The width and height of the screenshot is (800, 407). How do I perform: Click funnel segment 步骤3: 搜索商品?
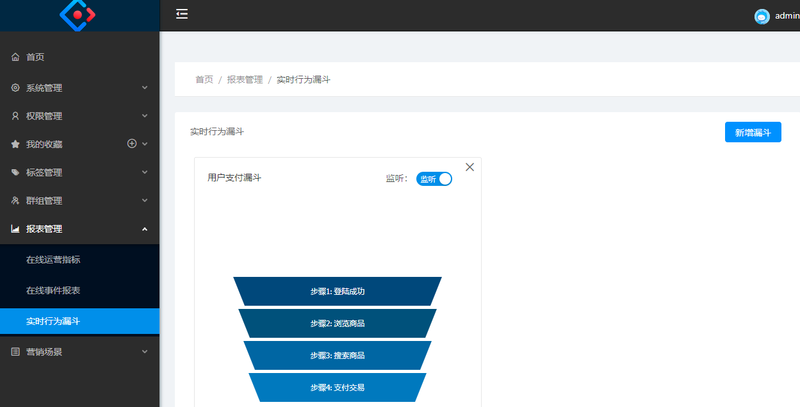click(x=337, y=355)
